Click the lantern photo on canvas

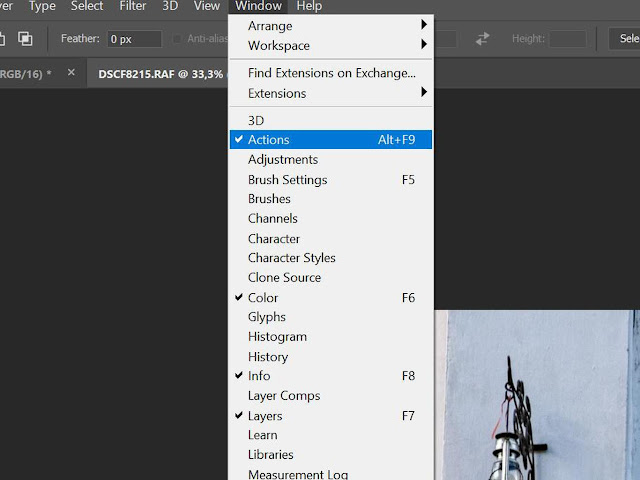537,395
